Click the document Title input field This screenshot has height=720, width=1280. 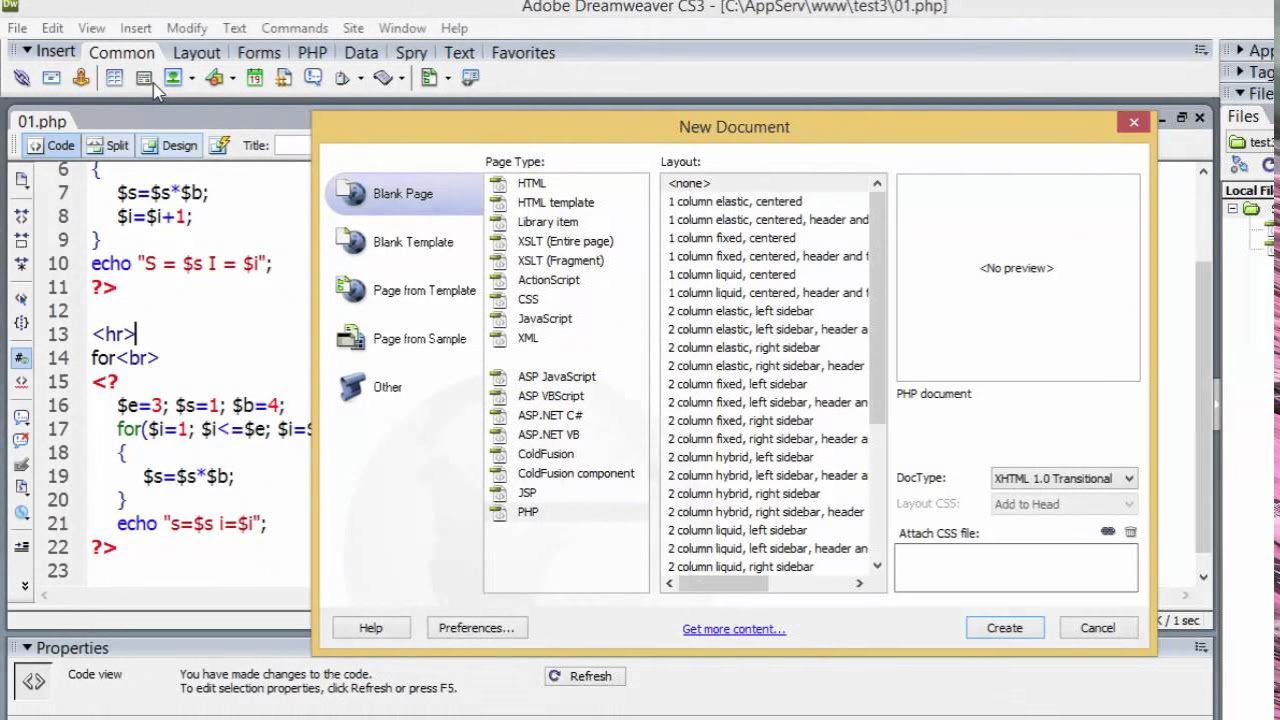(x=293, y=145)
